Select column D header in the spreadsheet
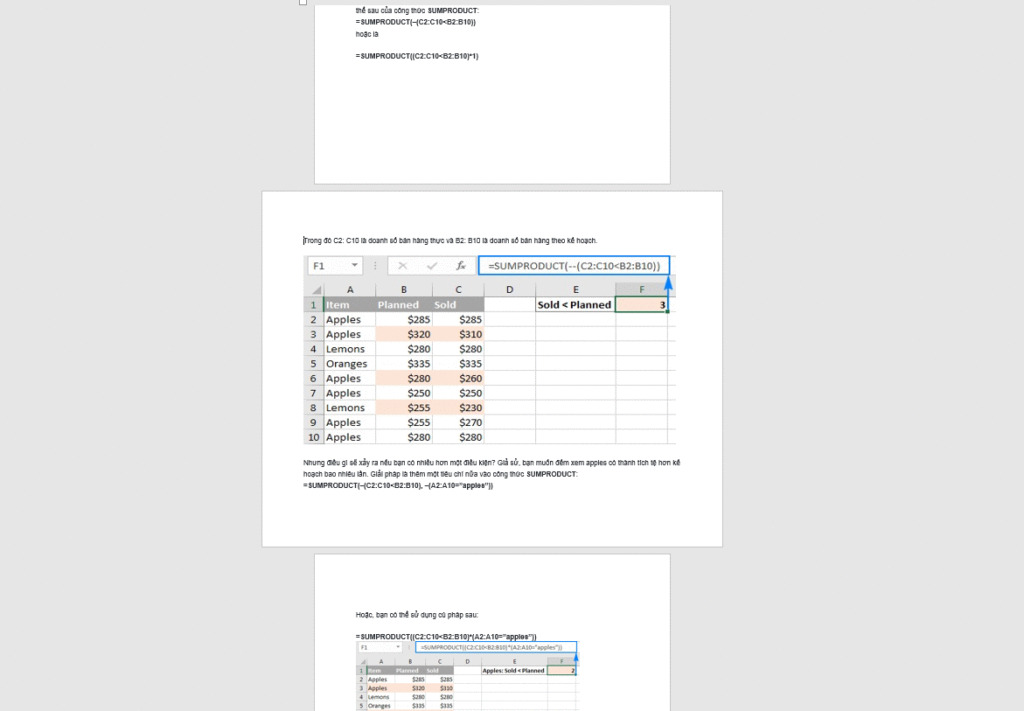 (x=509, y=290)
